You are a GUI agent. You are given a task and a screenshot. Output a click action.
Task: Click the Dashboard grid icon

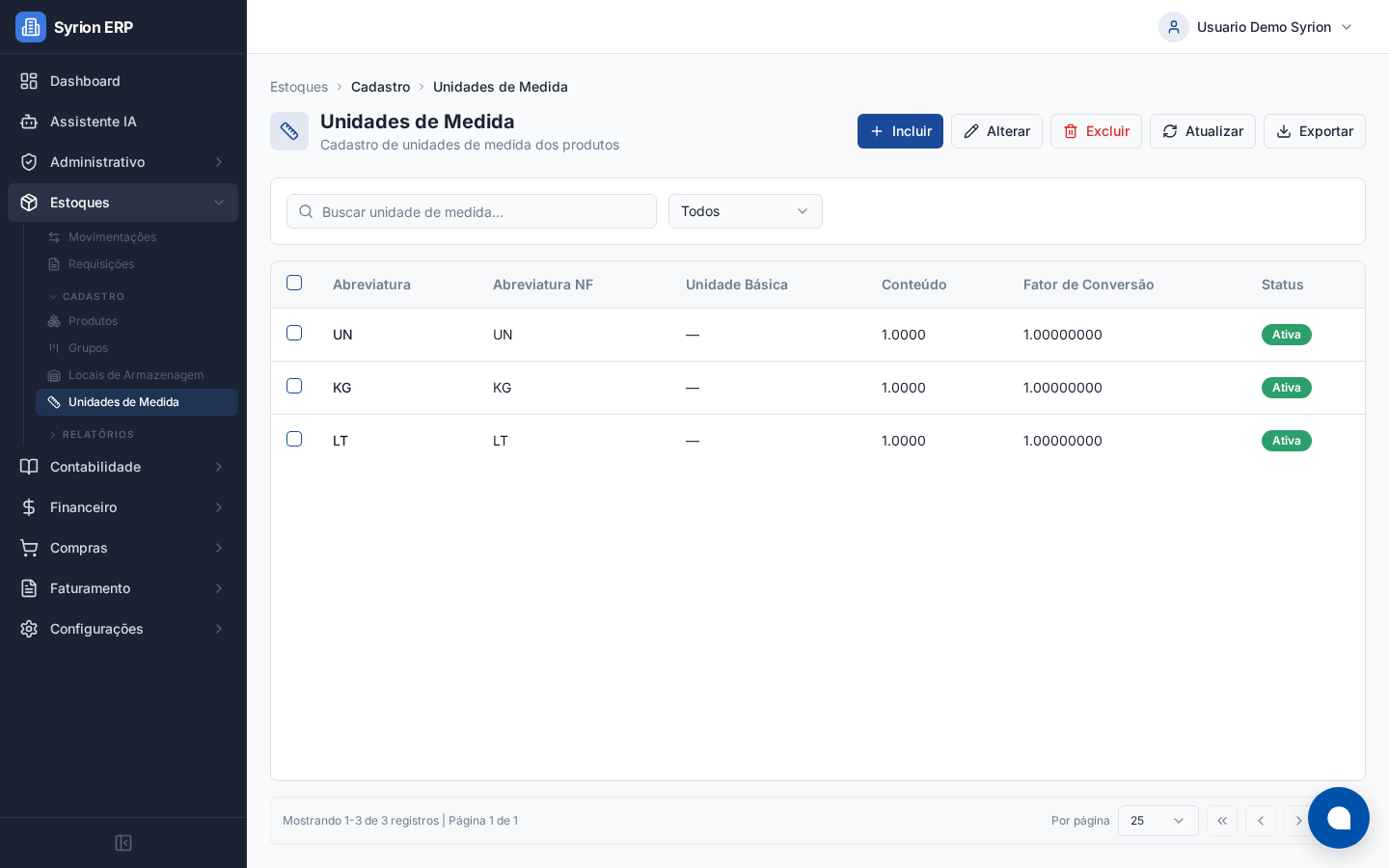29,81
